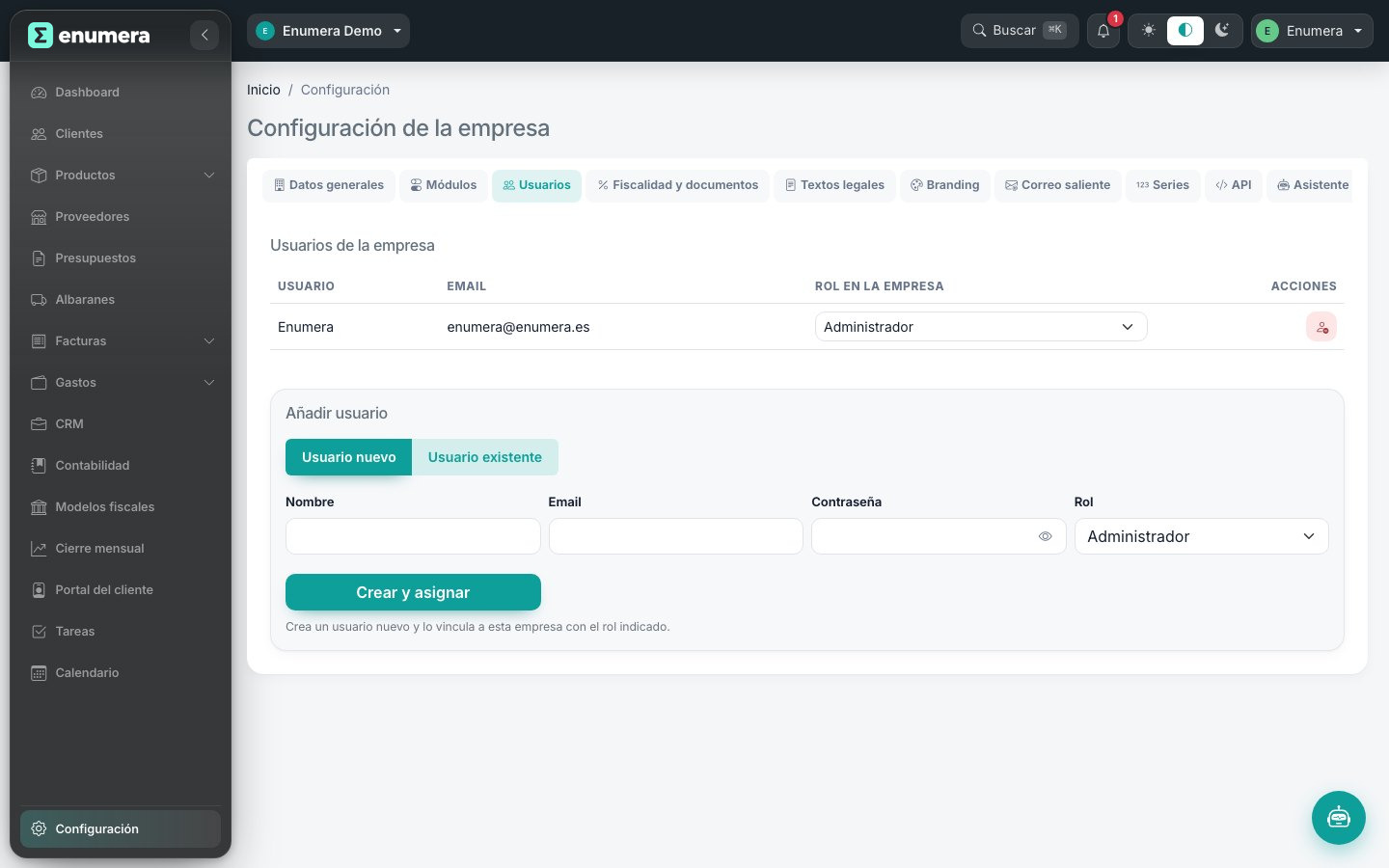Open the CRM section
1389x868 pixels.
(x=121, y=424)
